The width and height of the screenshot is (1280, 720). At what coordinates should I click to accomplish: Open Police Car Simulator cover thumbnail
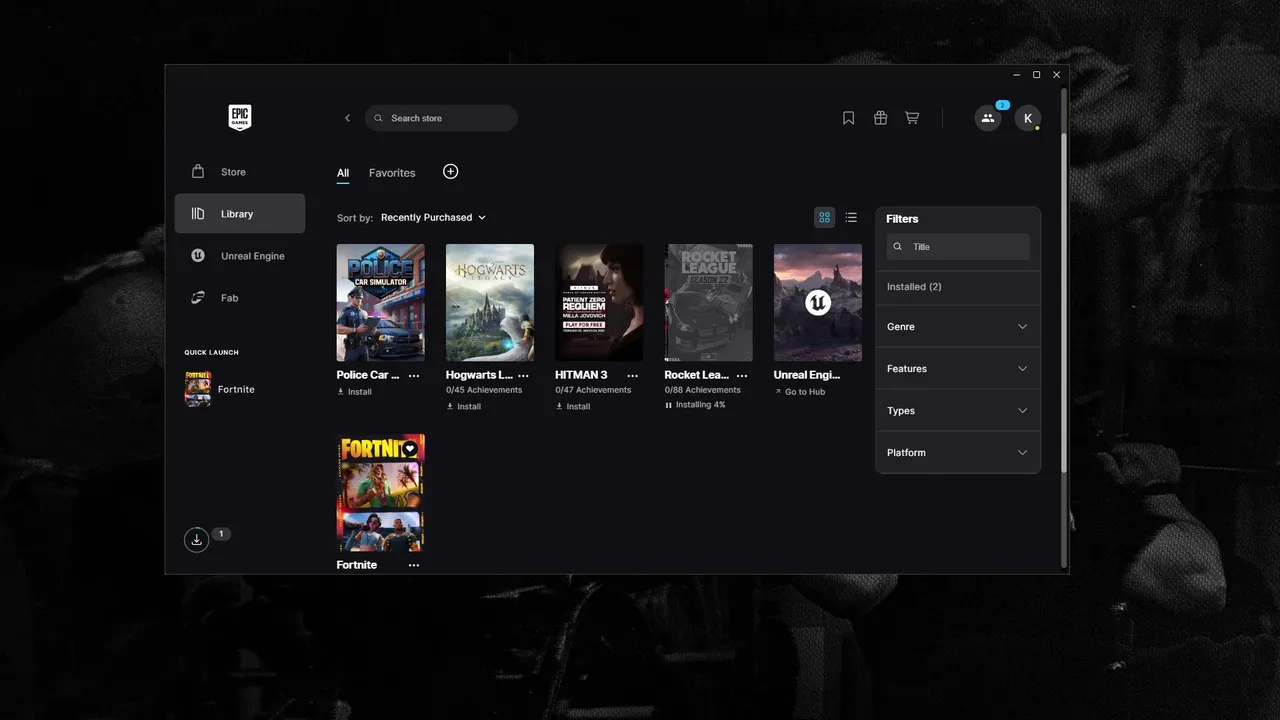(x=381, y=303)
